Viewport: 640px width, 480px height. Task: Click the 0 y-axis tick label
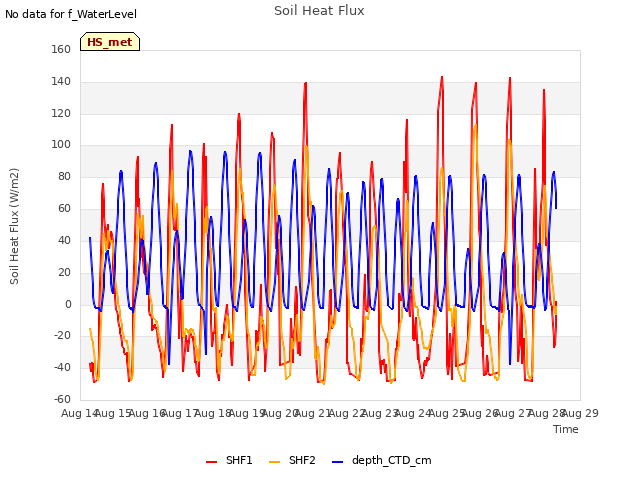[x=68, y=304]
